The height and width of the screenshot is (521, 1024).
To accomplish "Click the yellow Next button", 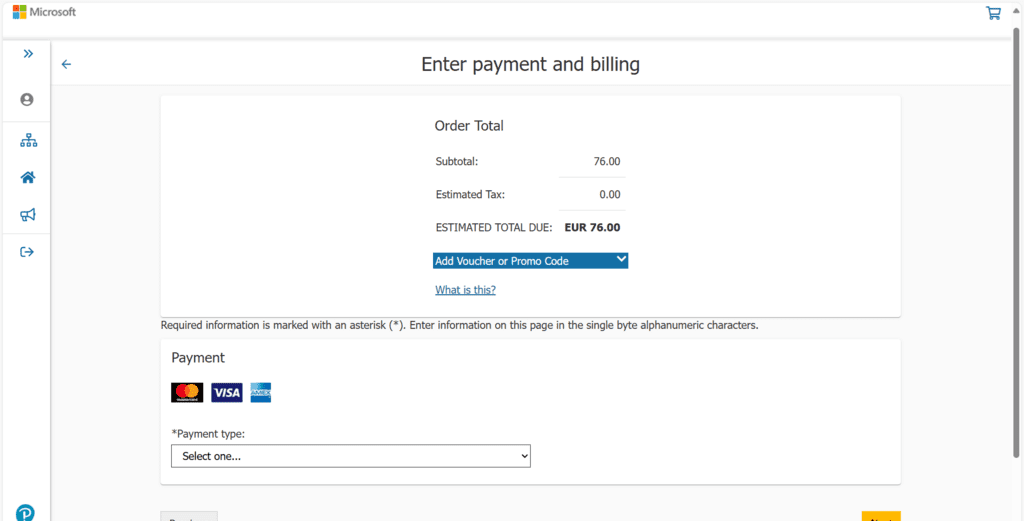I will coord(880,517).
